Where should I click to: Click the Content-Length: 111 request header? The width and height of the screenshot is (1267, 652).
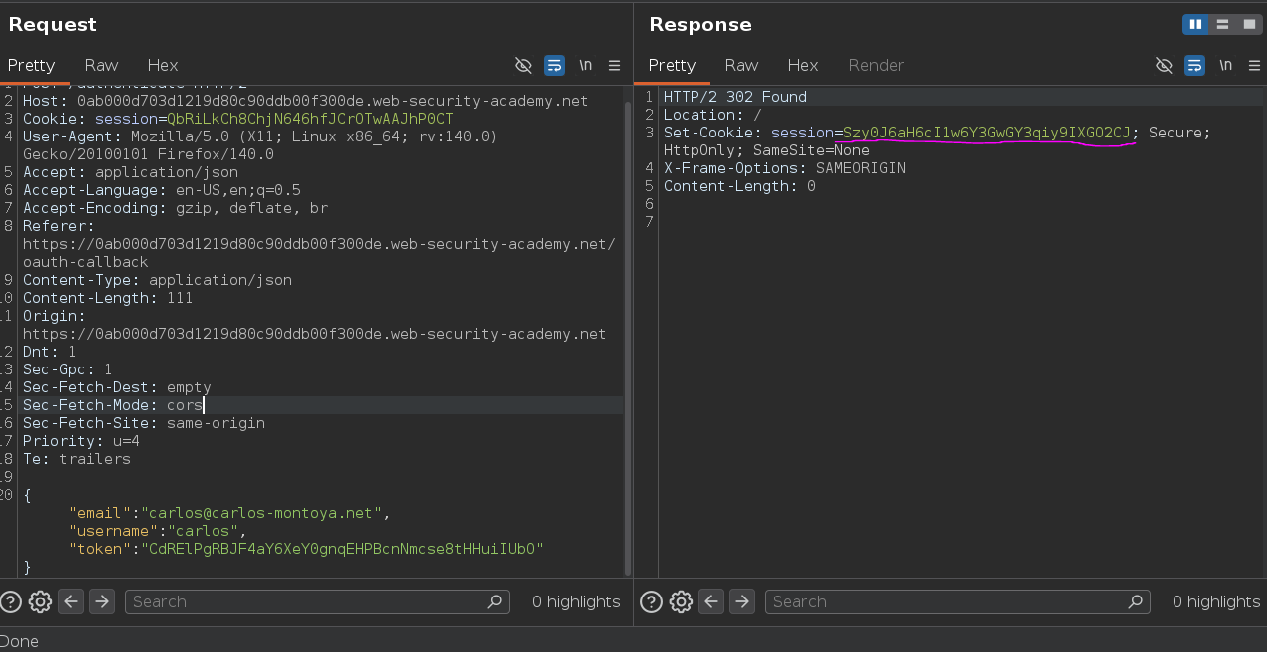(x=108, y=298)
